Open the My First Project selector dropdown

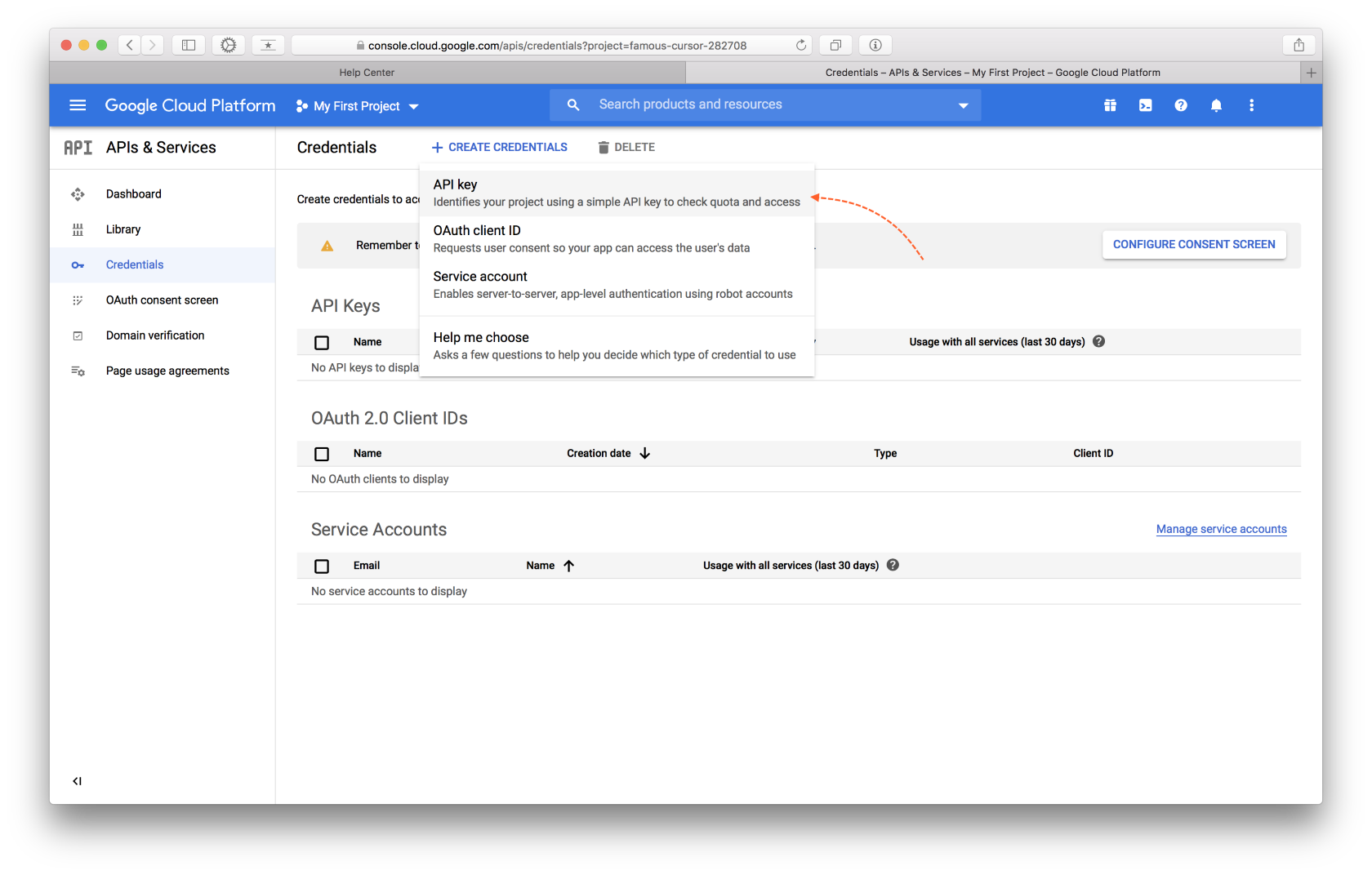pyautogui.click(x=357, y=106)
